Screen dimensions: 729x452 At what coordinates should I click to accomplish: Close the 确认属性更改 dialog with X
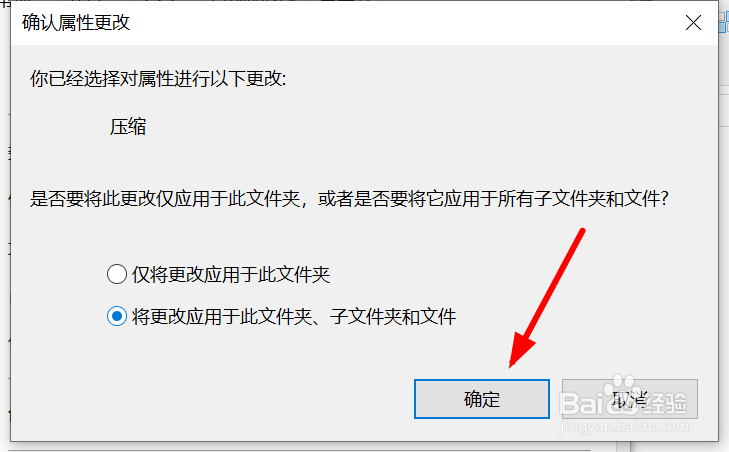pyautogui.click(x=693, y=22)
